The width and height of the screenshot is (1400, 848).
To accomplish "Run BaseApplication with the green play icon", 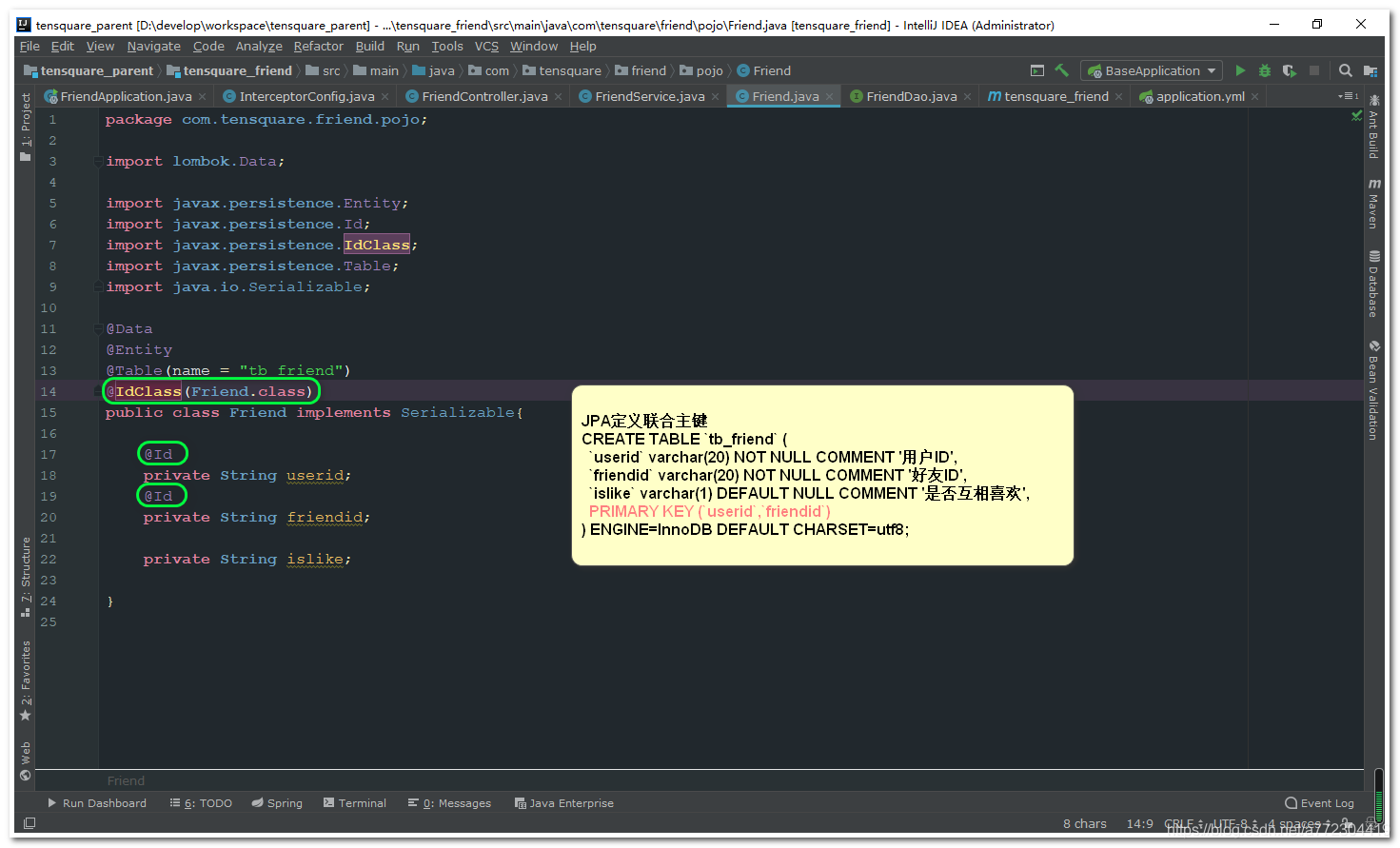I will (x=1240, y=69).
